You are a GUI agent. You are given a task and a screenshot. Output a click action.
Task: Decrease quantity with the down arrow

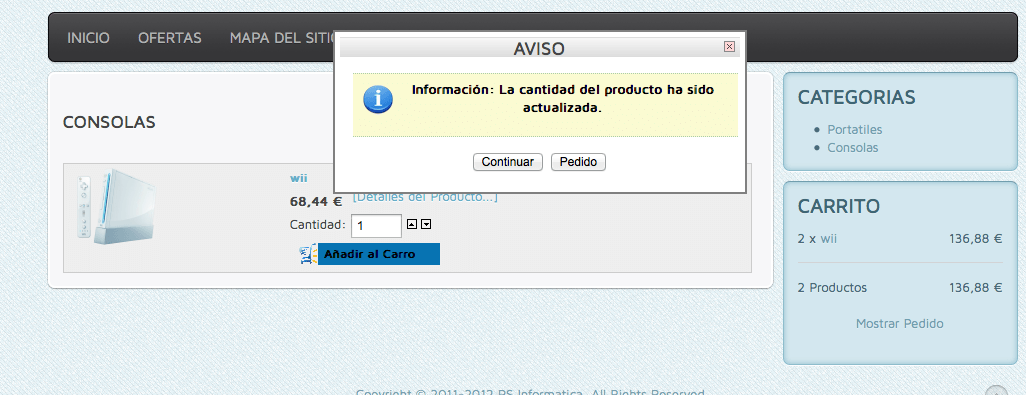coord(426,224)
